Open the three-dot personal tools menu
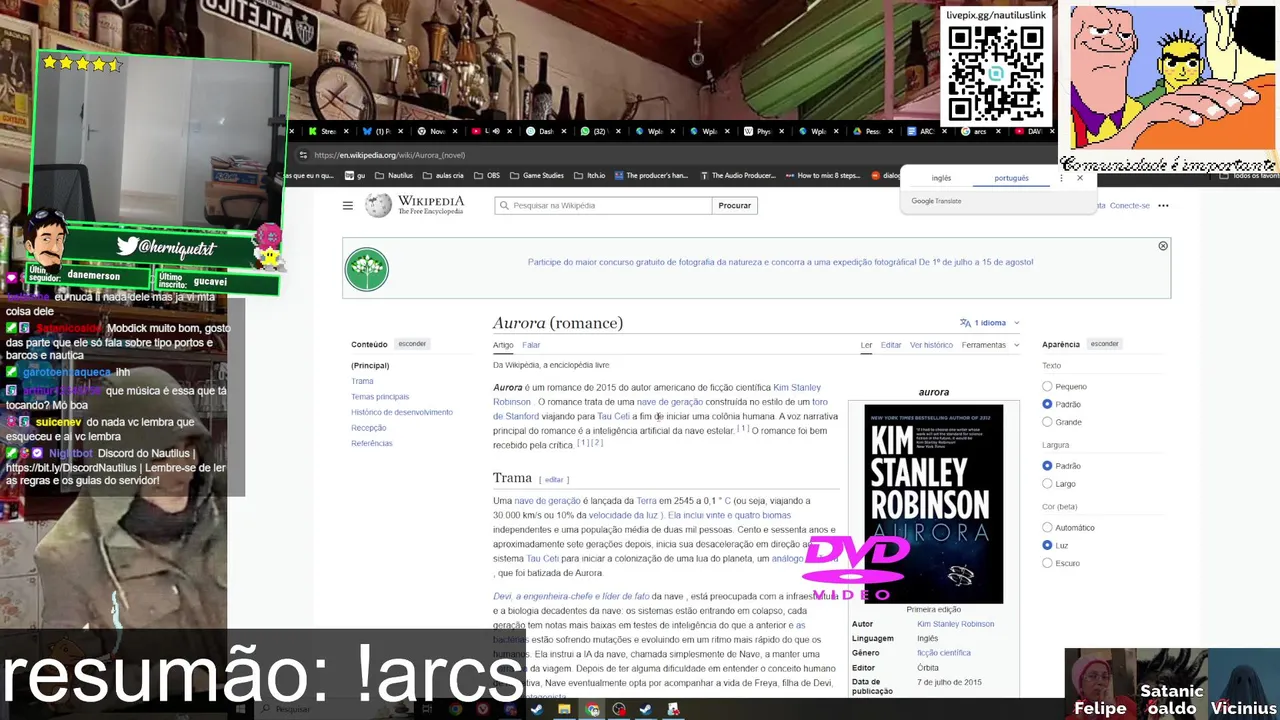 (1163, 206)
